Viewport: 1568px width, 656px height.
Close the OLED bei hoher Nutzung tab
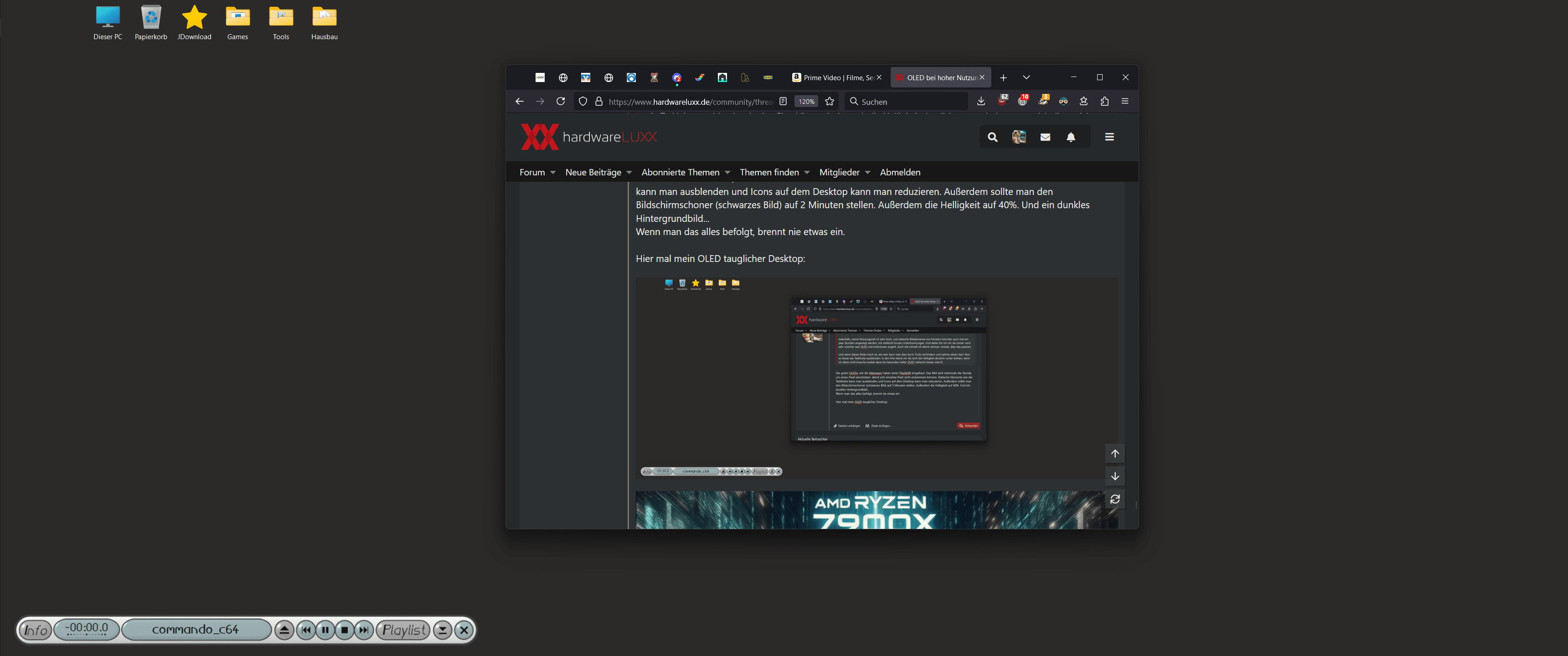982,77
